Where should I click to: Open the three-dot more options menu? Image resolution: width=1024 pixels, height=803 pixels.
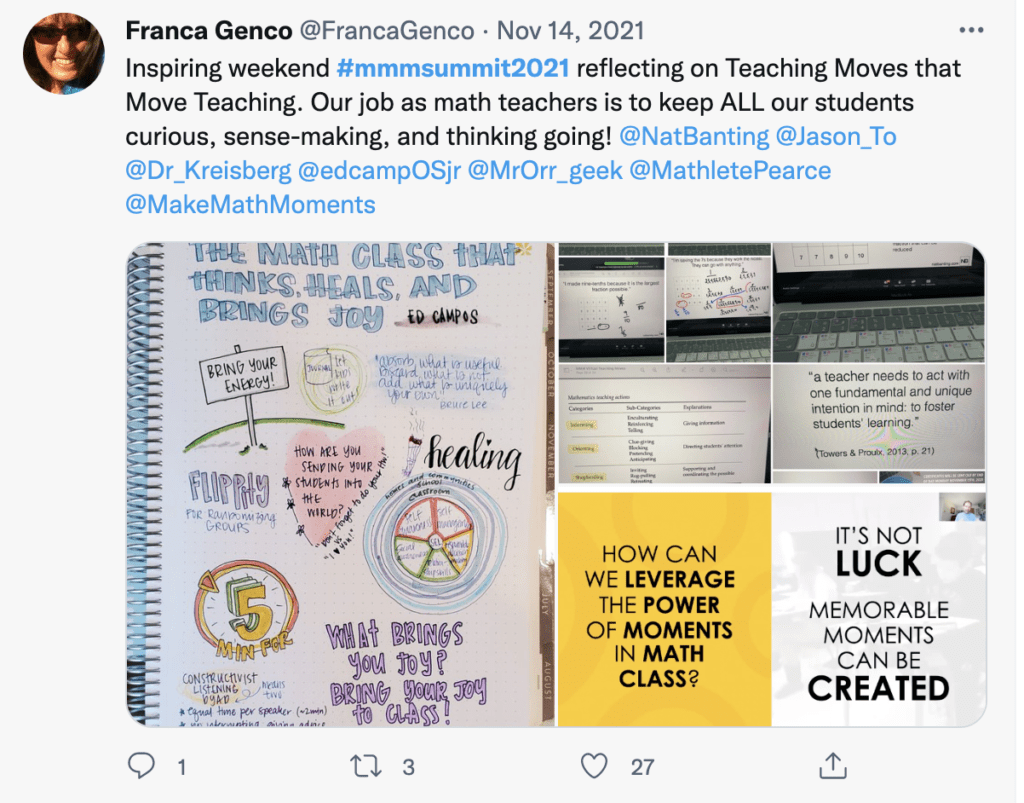(x=971, y=30)
